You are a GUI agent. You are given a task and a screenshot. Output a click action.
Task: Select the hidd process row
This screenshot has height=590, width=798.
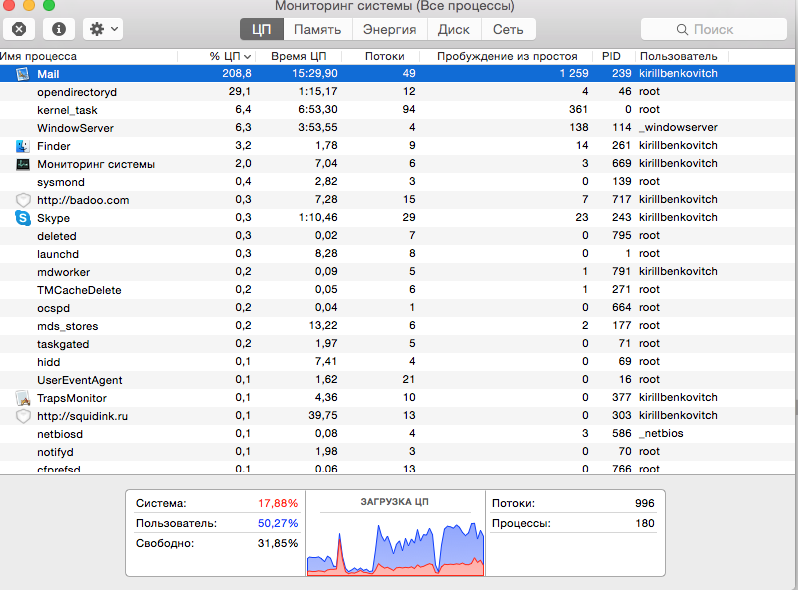[x=397, y=361]
